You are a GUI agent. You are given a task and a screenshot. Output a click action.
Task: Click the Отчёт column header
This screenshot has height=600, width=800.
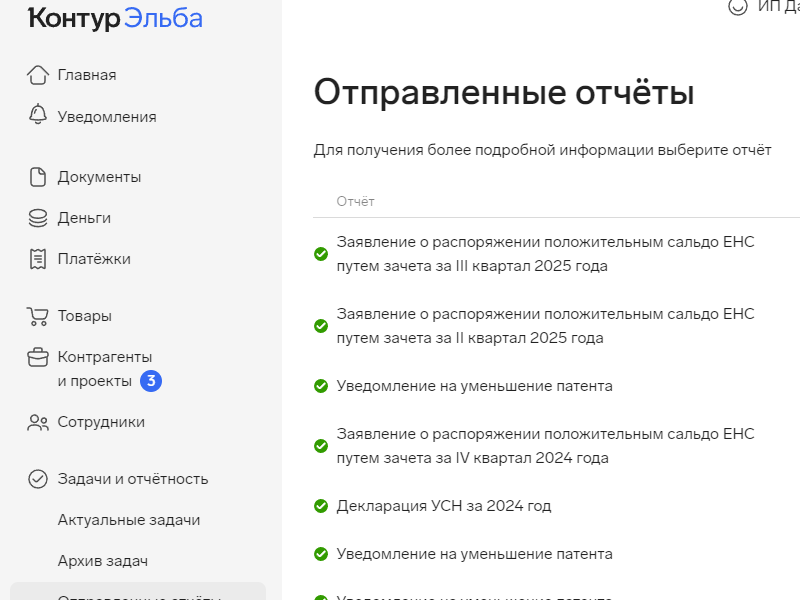(x=355, y=202)
